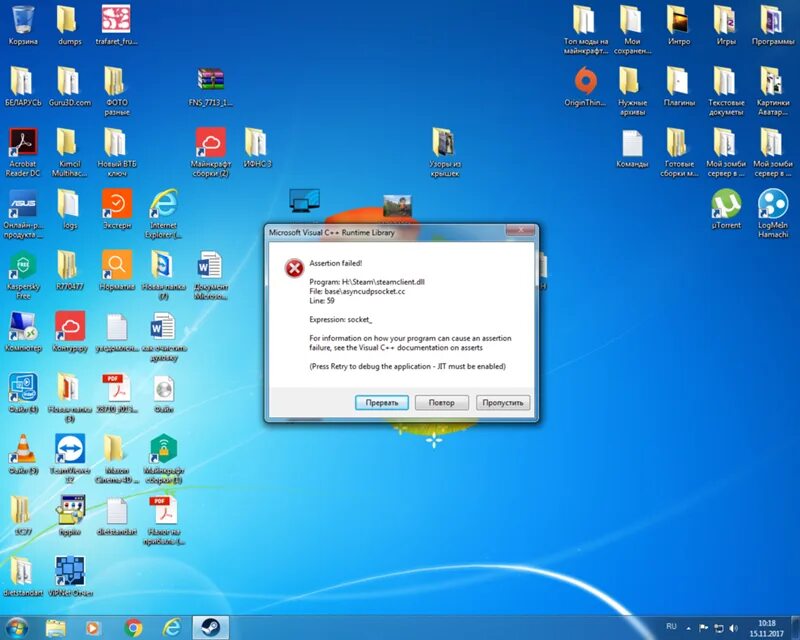This screenshot has width=800, height=640.
Task: Select the ИФНС 3 folder
Action: (257, 148)
